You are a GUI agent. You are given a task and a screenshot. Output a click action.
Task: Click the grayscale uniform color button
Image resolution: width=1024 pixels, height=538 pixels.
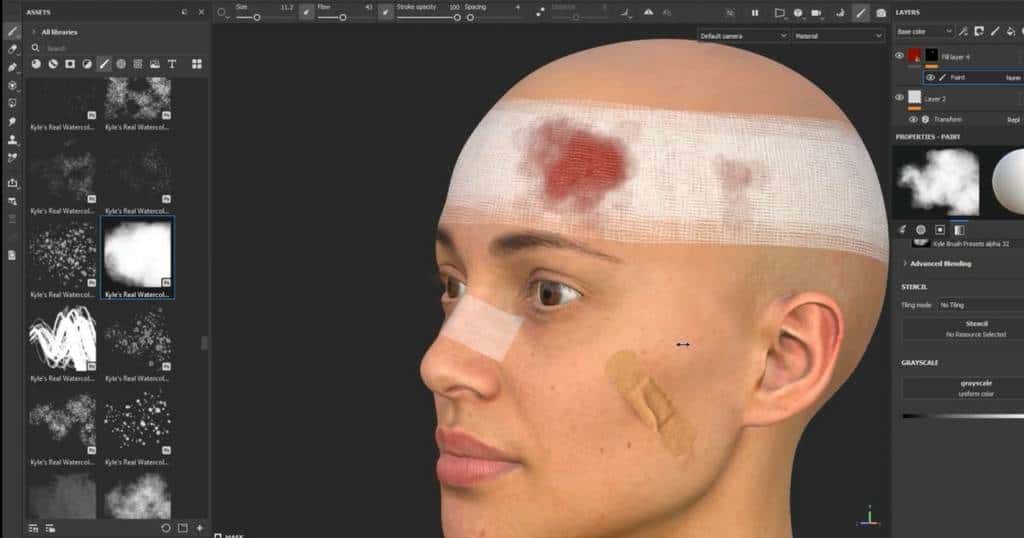coord(963,388)
